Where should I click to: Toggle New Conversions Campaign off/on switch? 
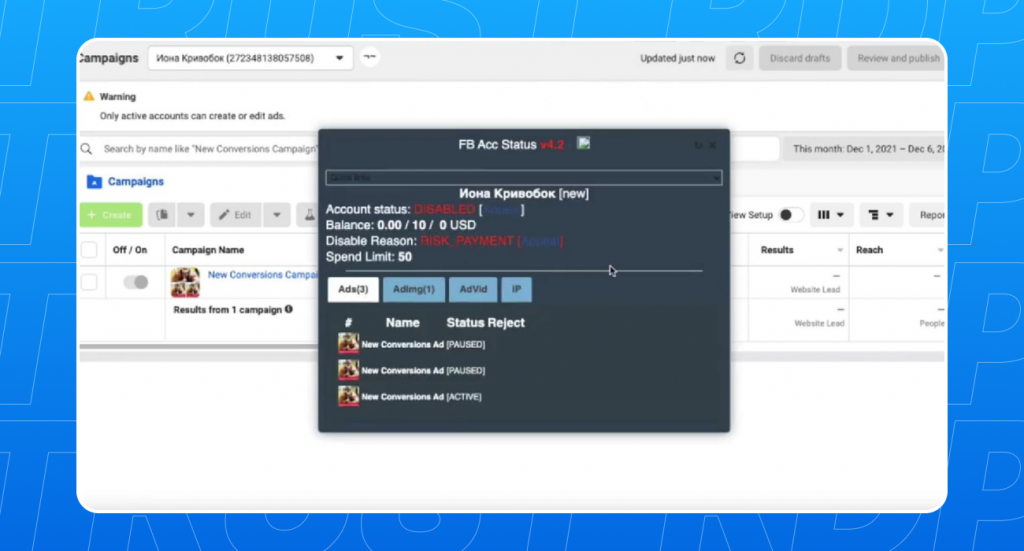(x=136, y=282)
